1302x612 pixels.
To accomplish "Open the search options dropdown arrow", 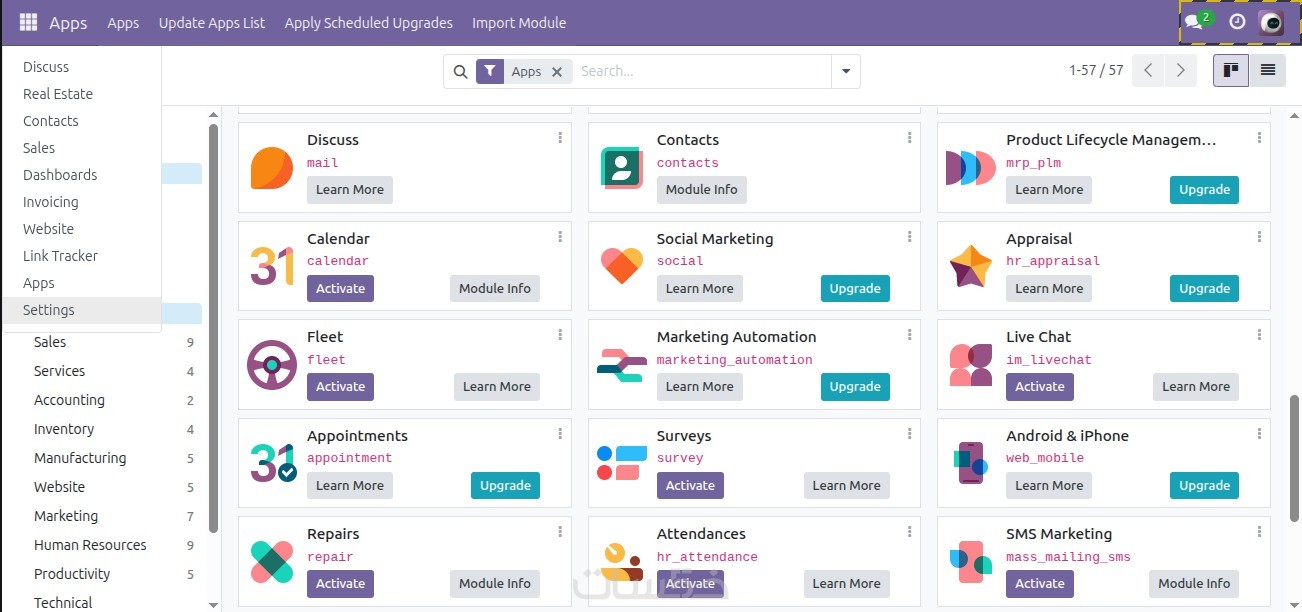I will coord(846,72).
